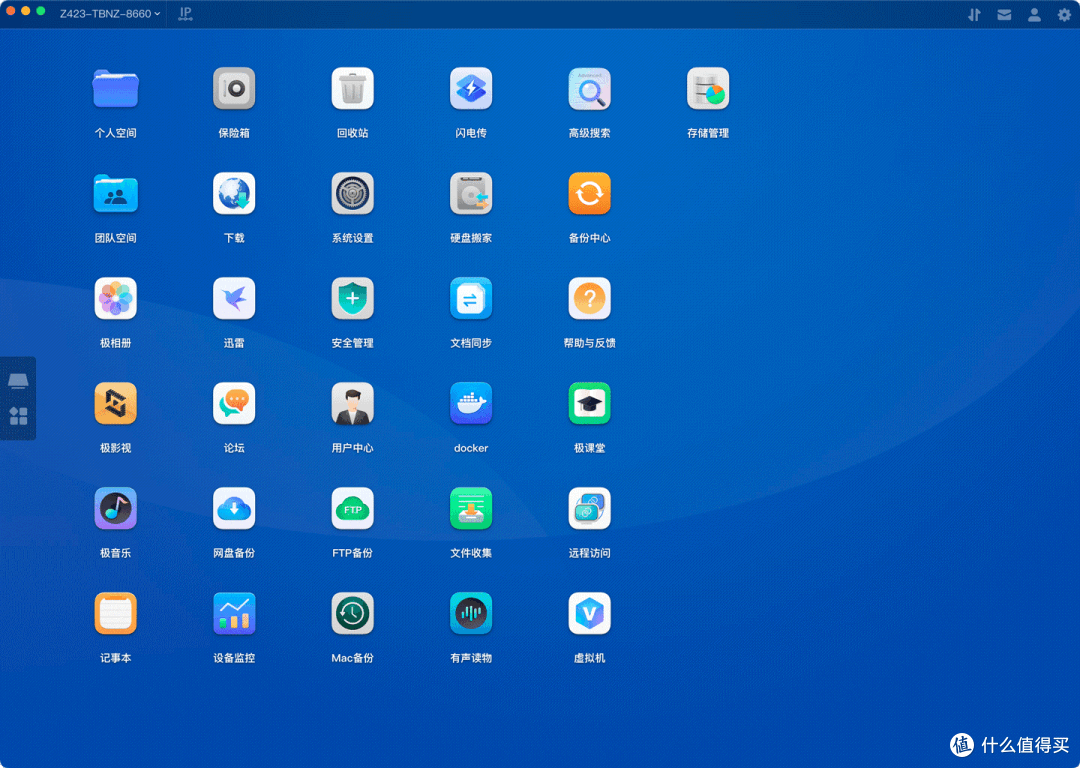Viewport: 1080px width, 768px height.
Task: Open the 硬盘搬家 disk migration app
Action: click(471, 194)
